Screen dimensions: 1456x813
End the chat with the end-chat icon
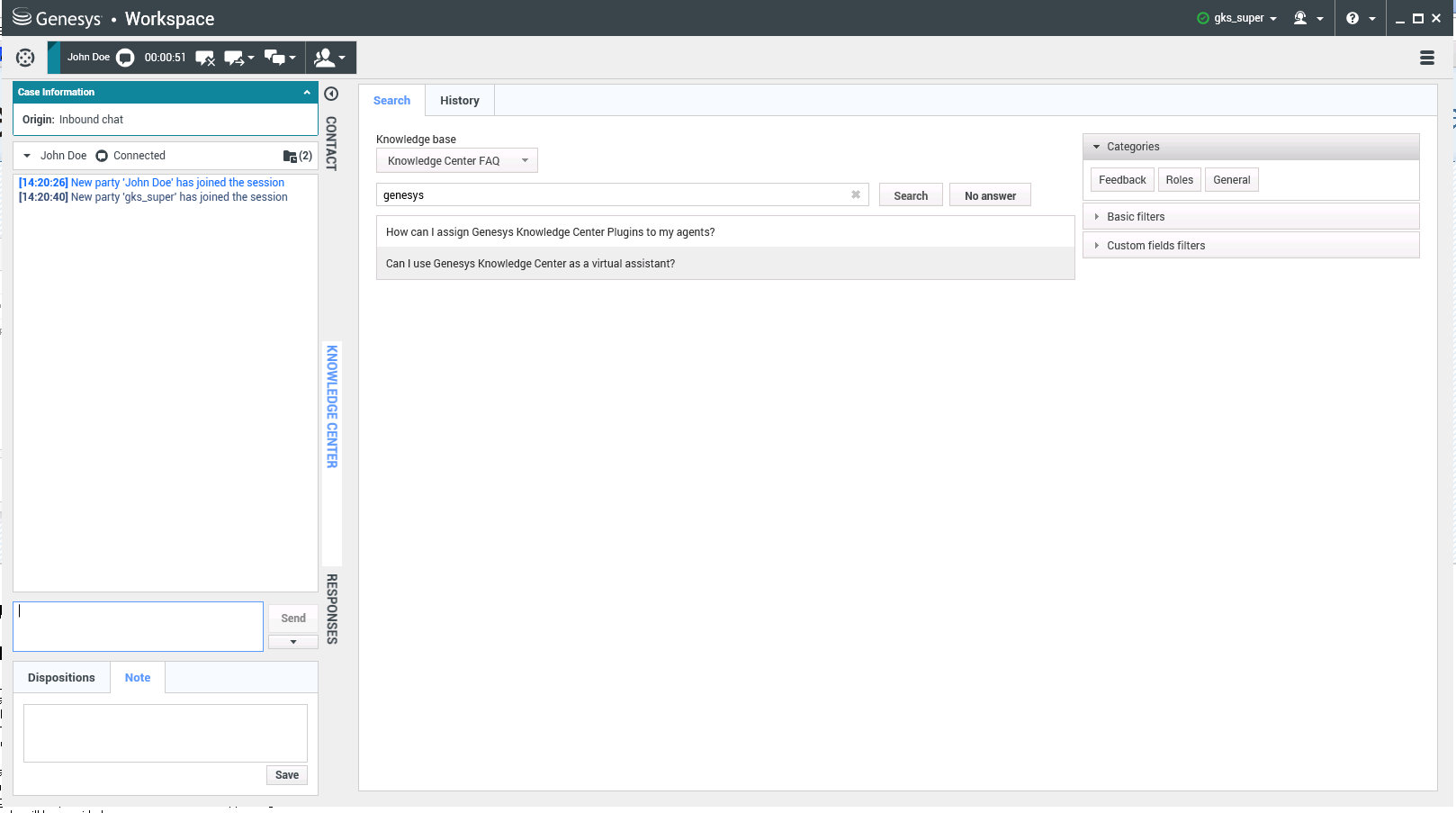pyautogui.click(x=205, y=59)
